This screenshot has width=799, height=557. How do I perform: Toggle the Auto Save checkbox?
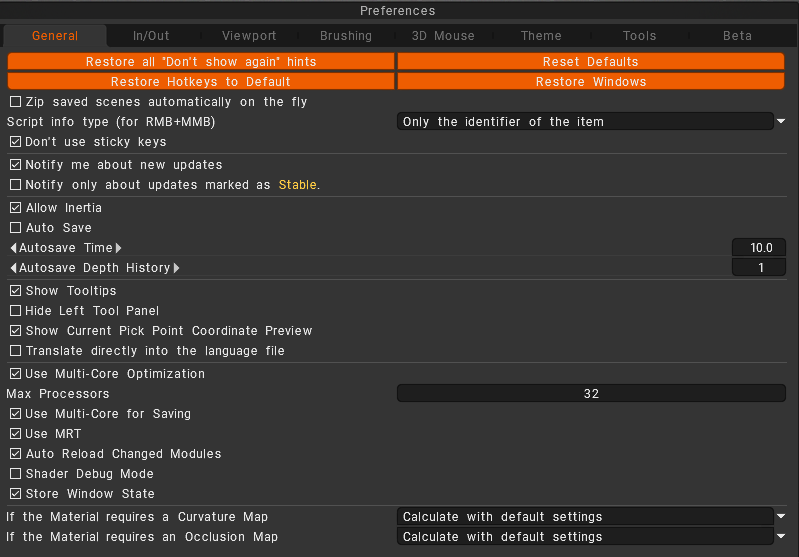(15, 228)
